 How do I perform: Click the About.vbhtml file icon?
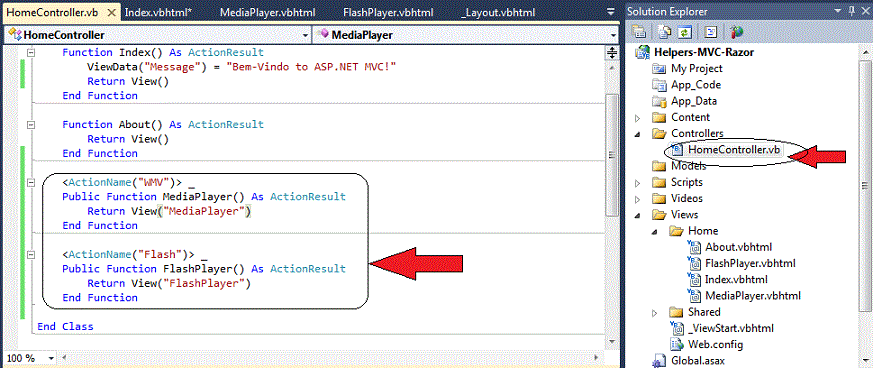(694, 247)
